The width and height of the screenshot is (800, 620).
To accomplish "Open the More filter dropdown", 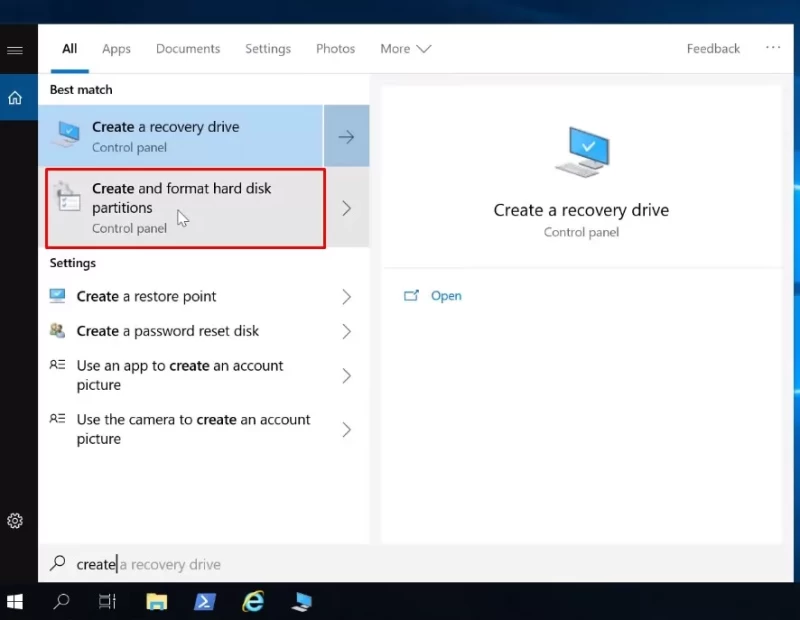I will (406, 49).
